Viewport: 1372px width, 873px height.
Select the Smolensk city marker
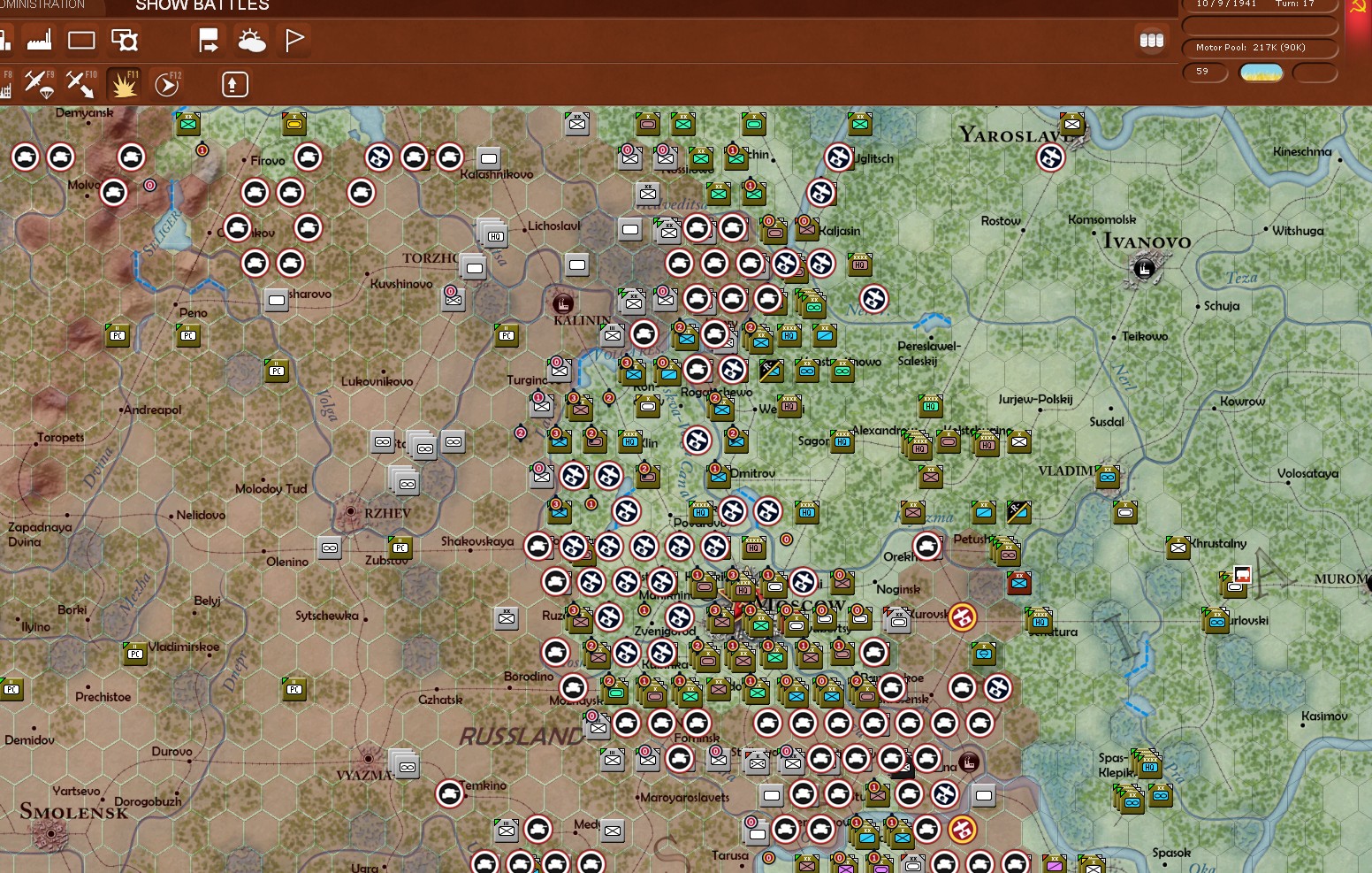pos(51,833)
